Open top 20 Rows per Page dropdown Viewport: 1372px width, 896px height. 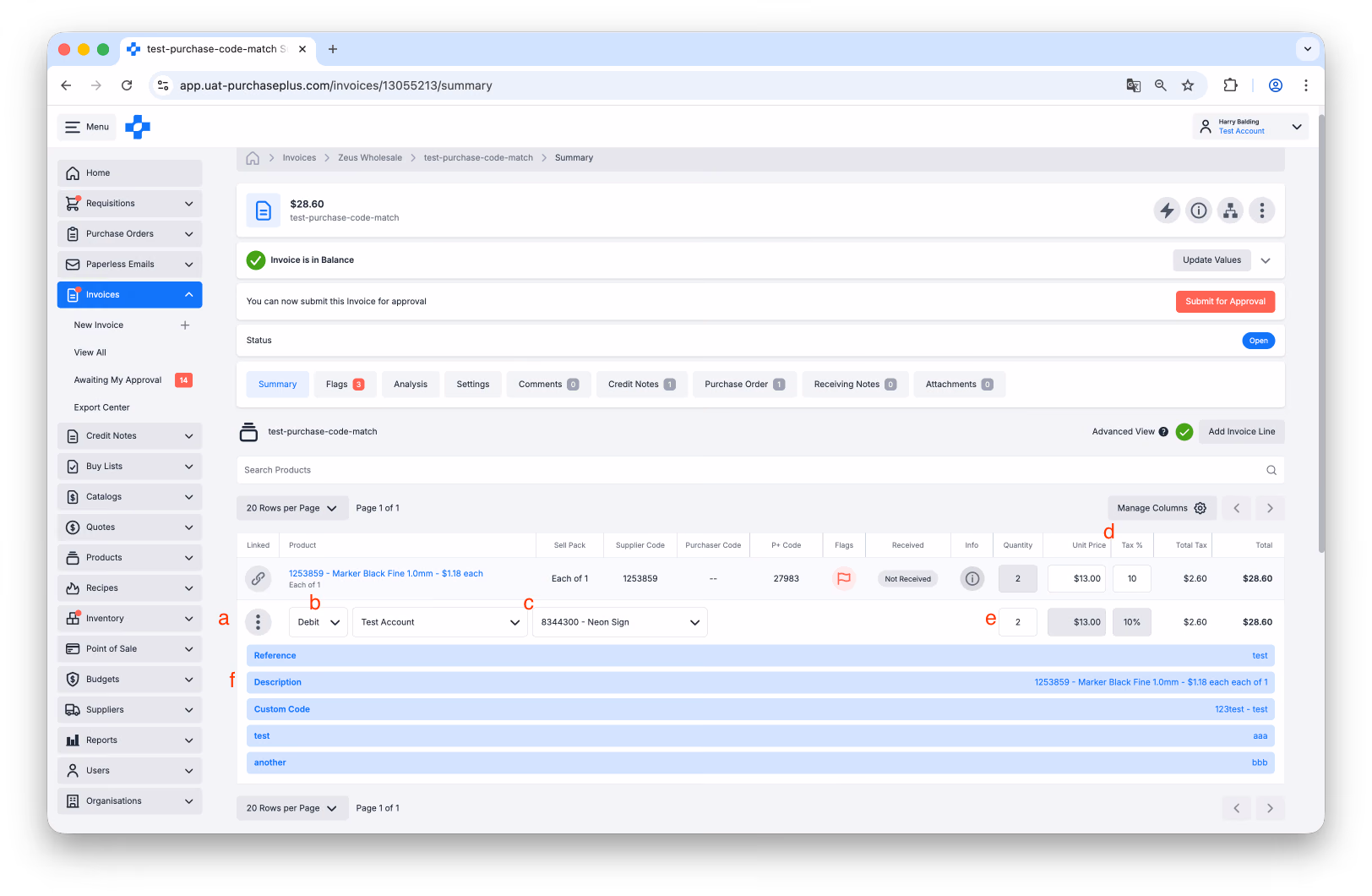(292, 508)
